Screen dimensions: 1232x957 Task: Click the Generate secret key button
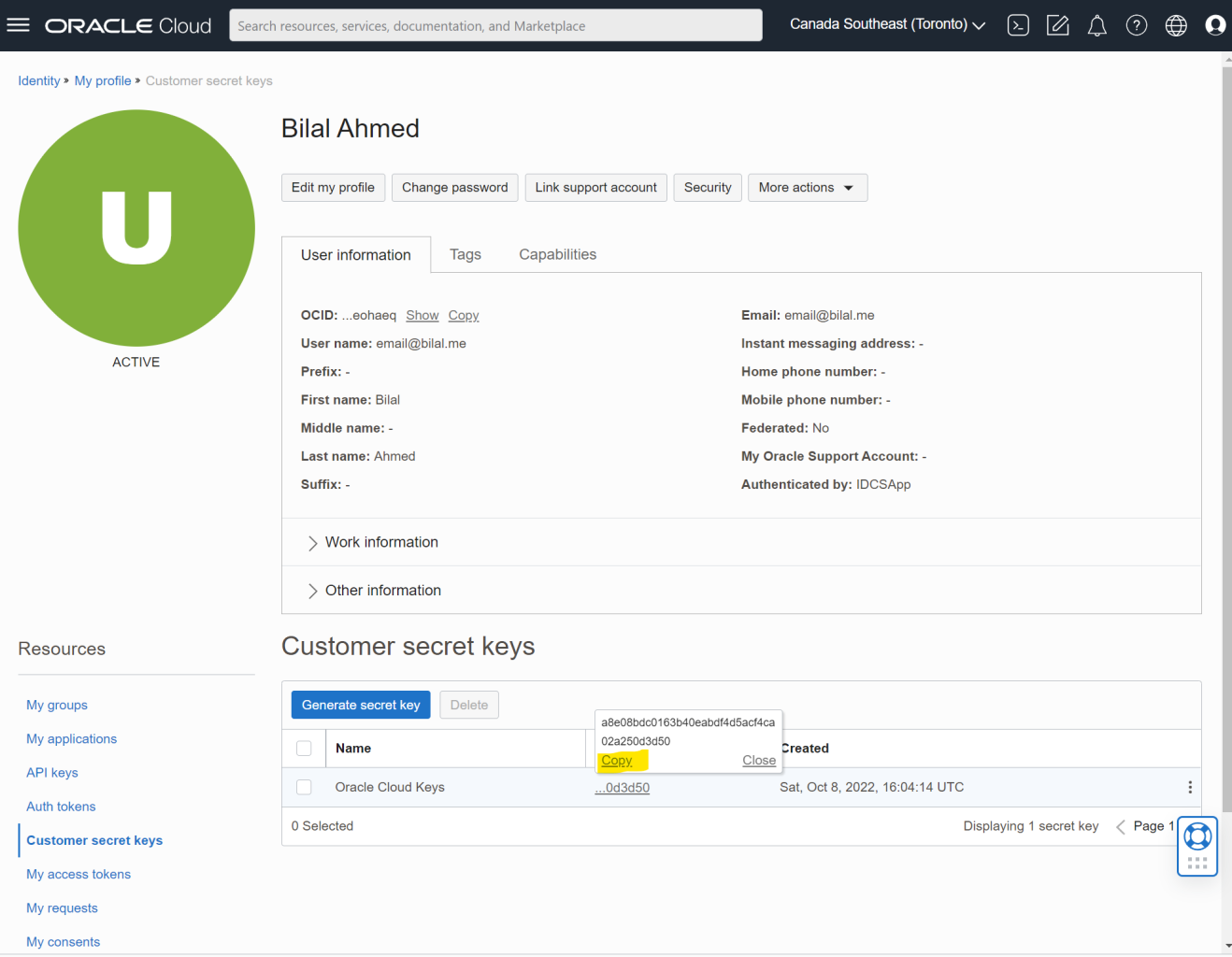click(x=361, y=706)
